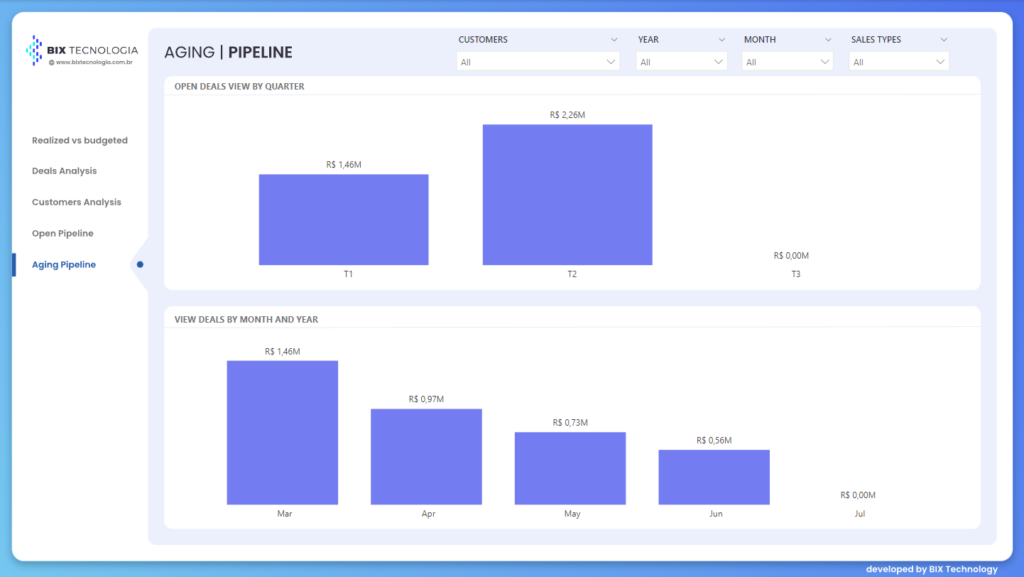1024x577 pixels.
Task: Click the Apr bar in the monthly chart
Action: pos(426,457)
